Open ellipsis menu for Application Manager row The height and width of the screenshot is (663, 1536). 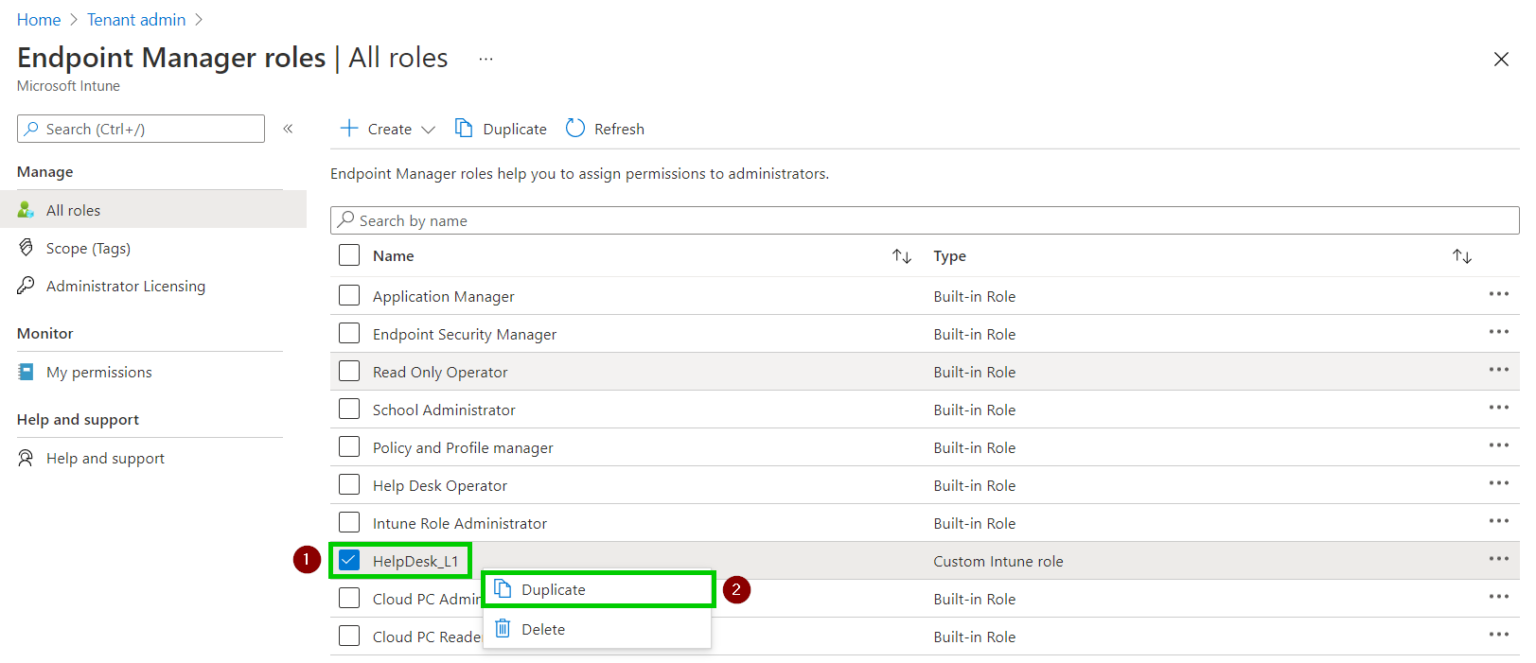point(1498,294)
